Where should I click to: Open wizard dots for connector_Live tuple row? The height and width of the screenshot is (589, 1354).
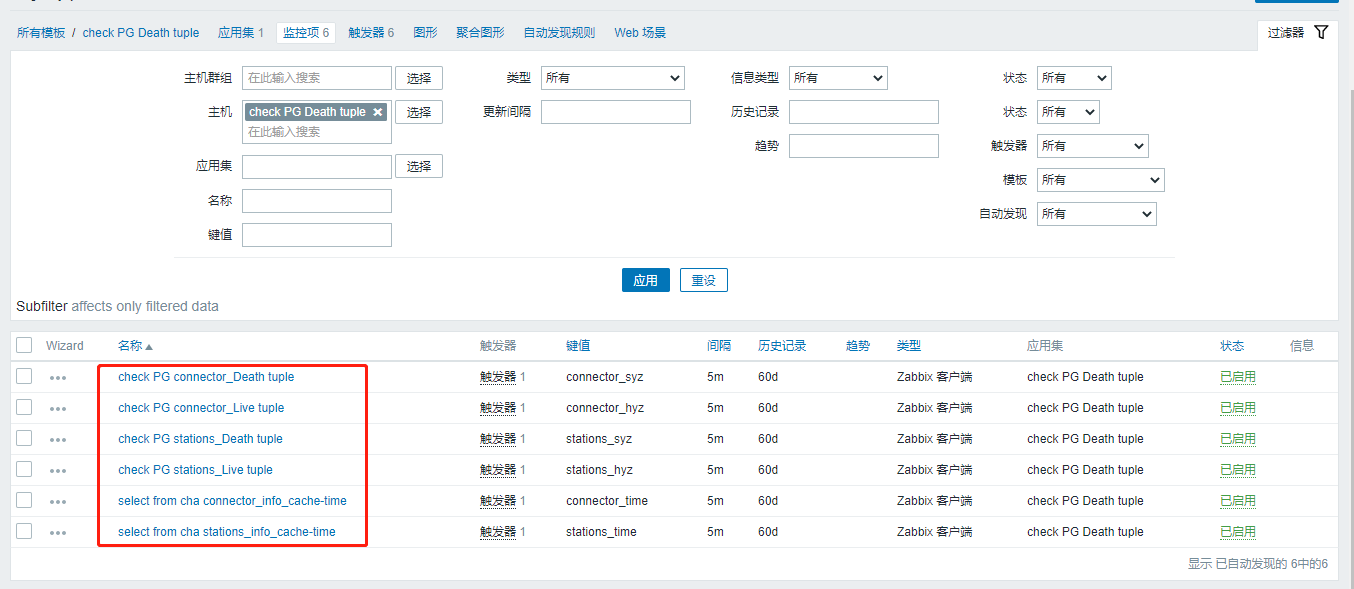point(58,409)
